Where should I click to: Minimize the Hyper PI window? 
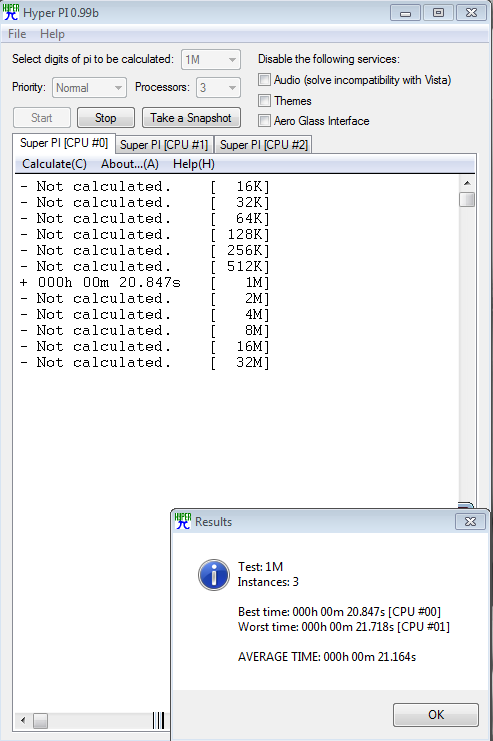point(405,12)
